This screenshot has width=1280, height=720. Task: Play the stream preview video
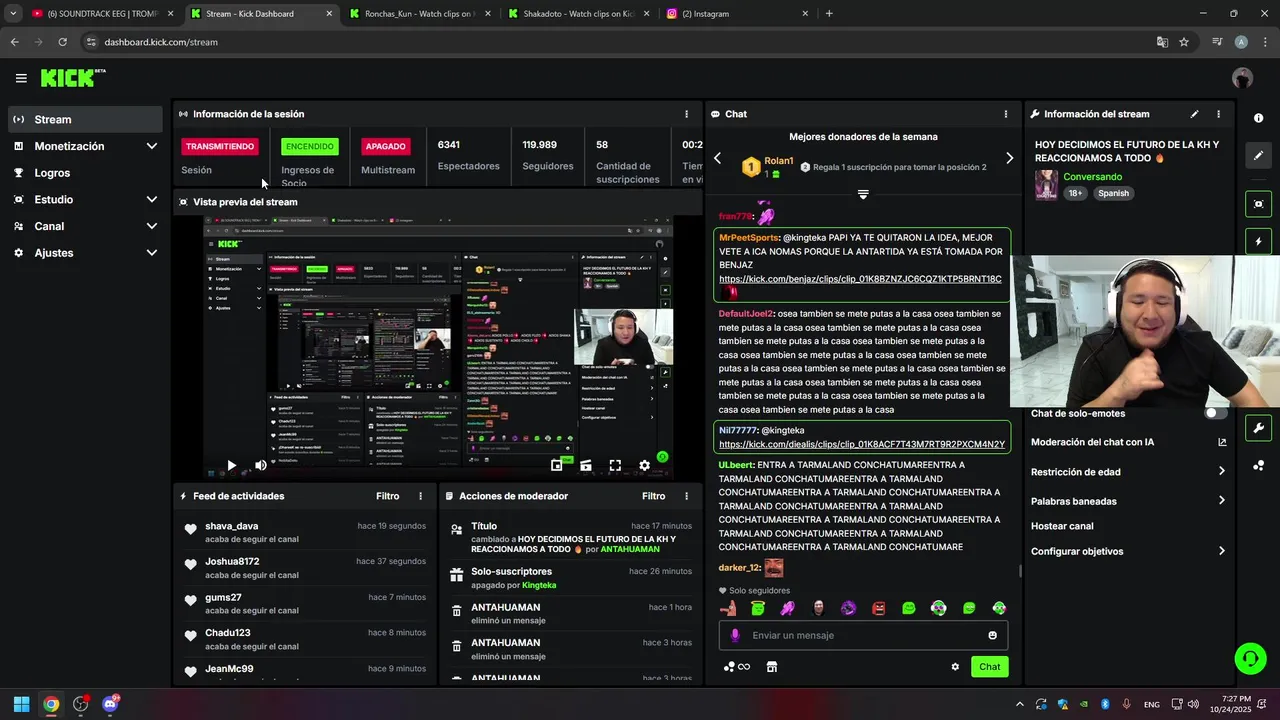(x=231, y=465)
